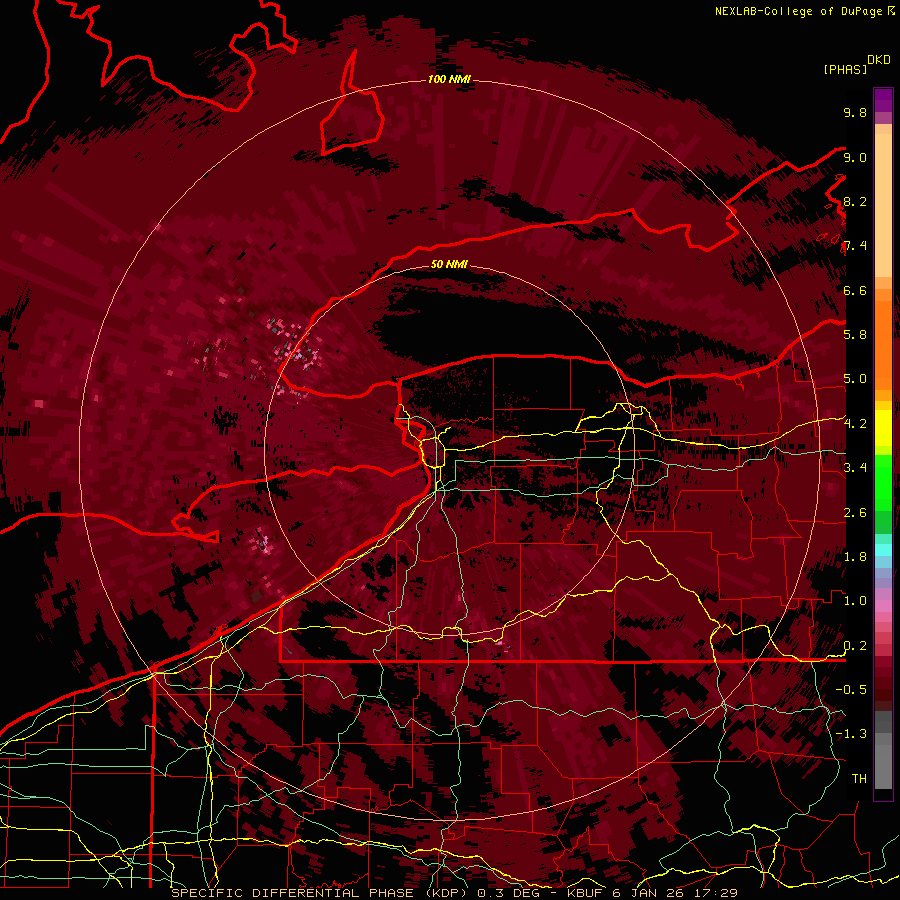Click the 1.0 legend value

pyautogui.click(x=855, y=600)
